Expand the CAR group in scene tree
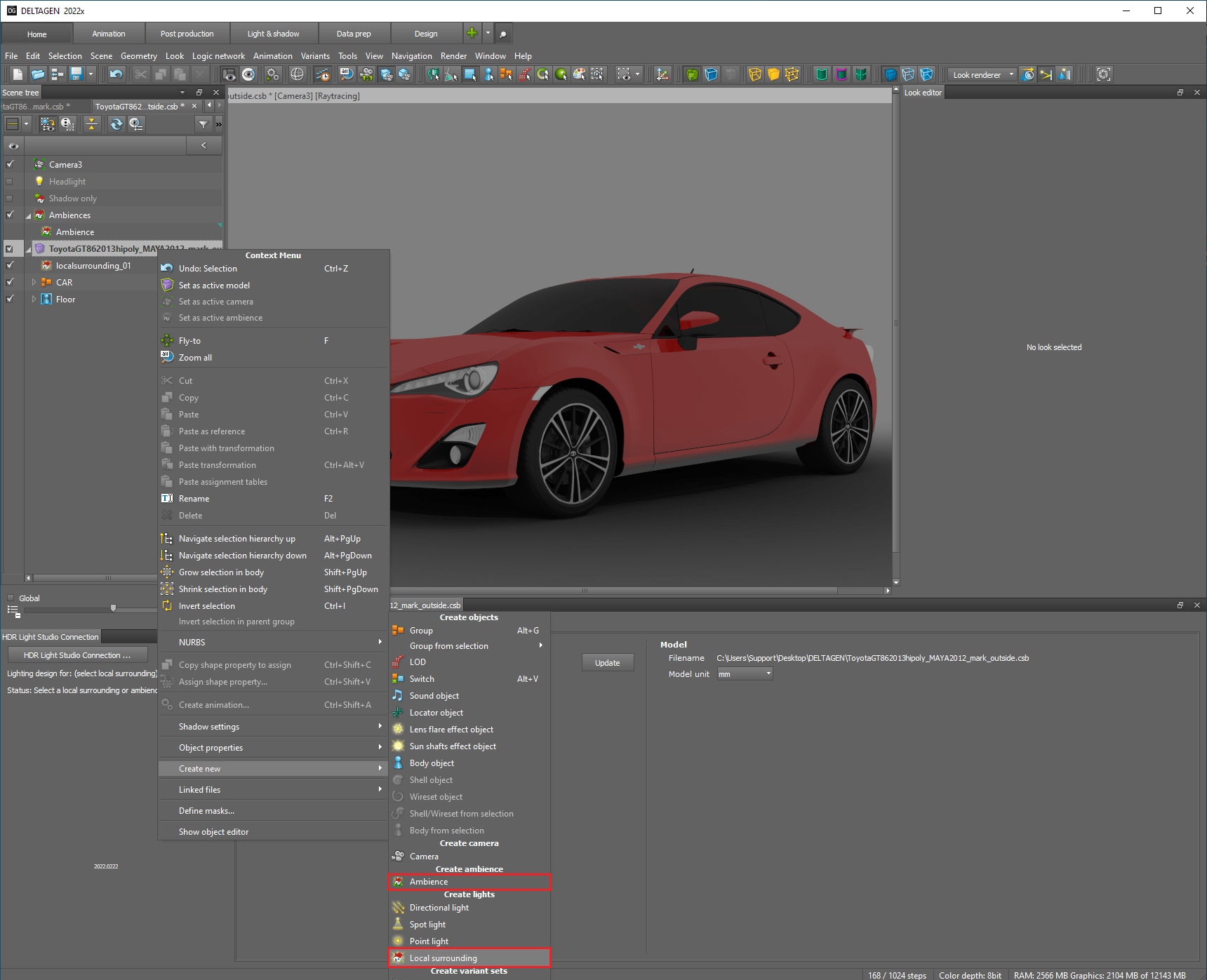 tap(34, 283)
